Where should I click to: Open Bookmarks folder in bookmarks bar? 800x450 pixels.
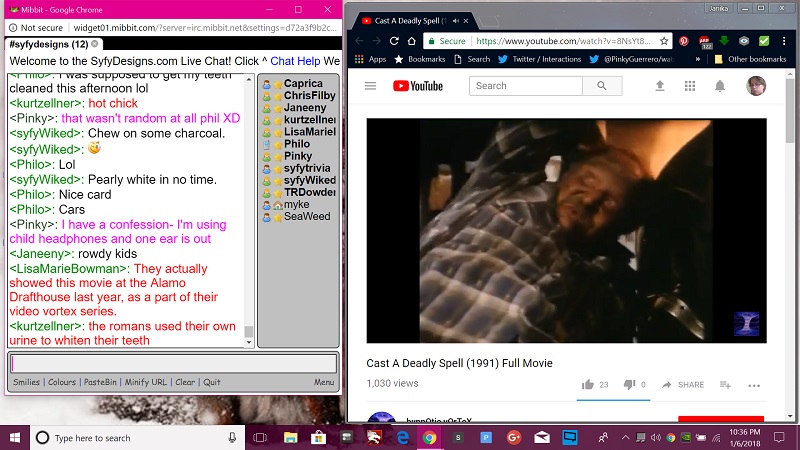(x=419, y=59)
